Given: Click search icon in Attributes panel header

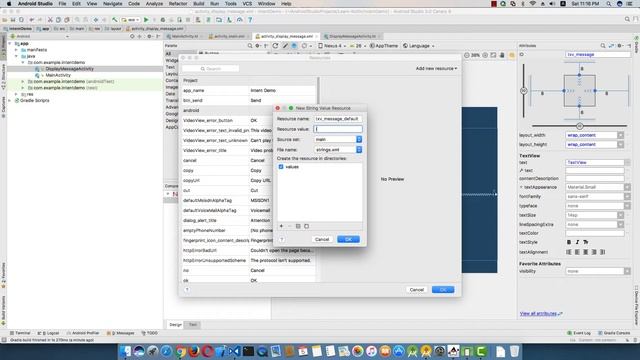Looking at the screenshot, I should pyautogui.click(x=603, y=46).
